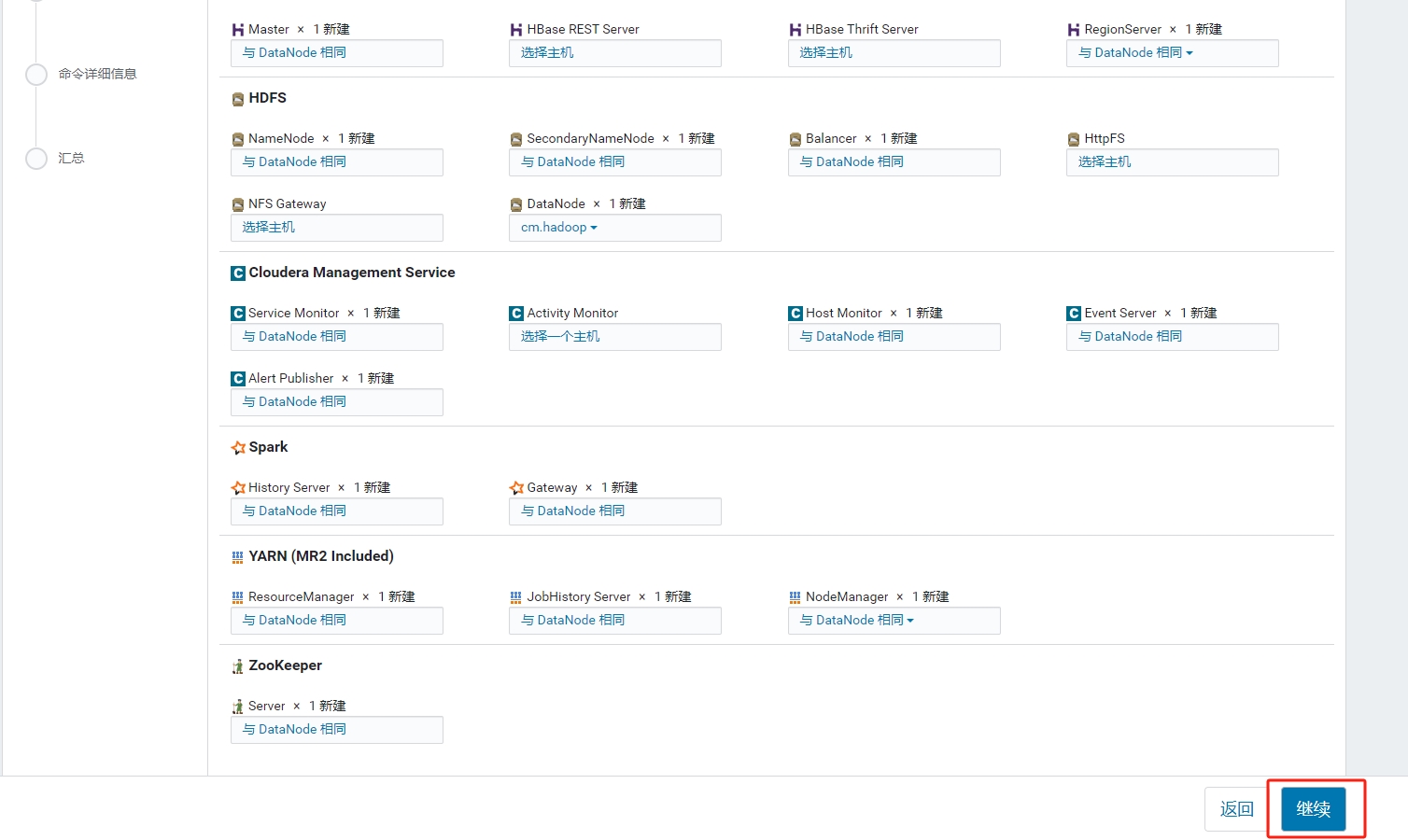
Task: Click the Spark History Server icon
Action: 238,488
